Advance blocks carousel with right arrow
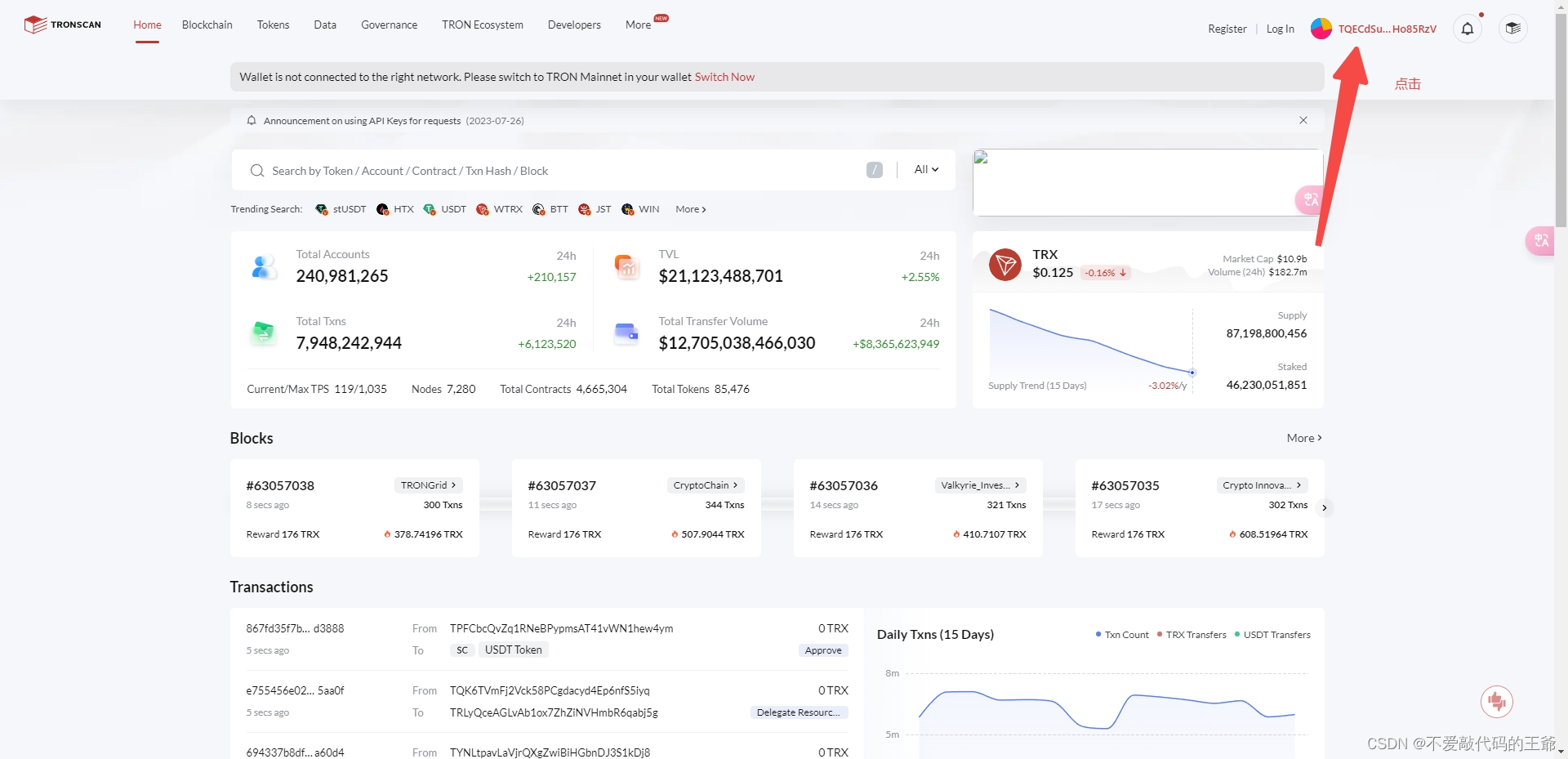The height and width of the screenshot is (759, 1568). (x=1325, y=508)
